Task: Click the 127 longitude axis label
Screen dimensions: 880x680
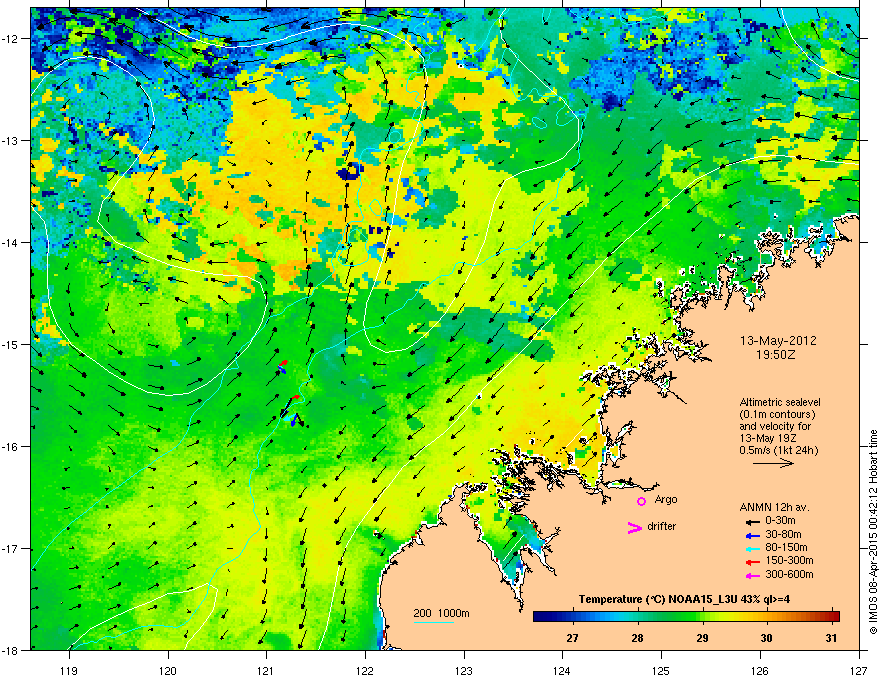Action: [x=859, y=662]
